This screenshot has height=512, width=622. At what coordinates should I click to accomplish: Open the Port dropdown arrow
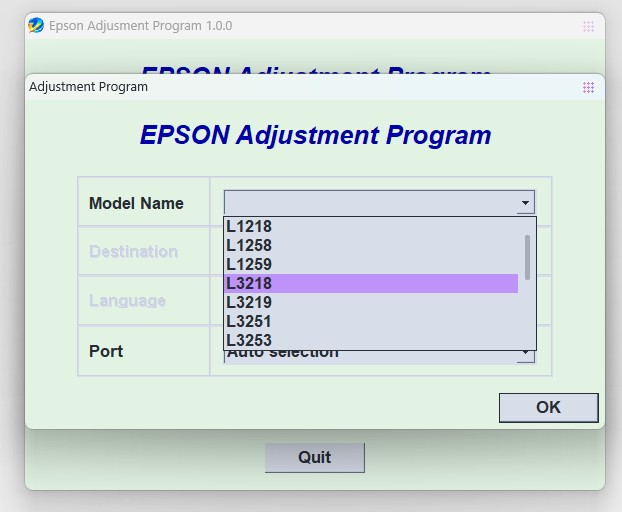(x=525, y=353)
